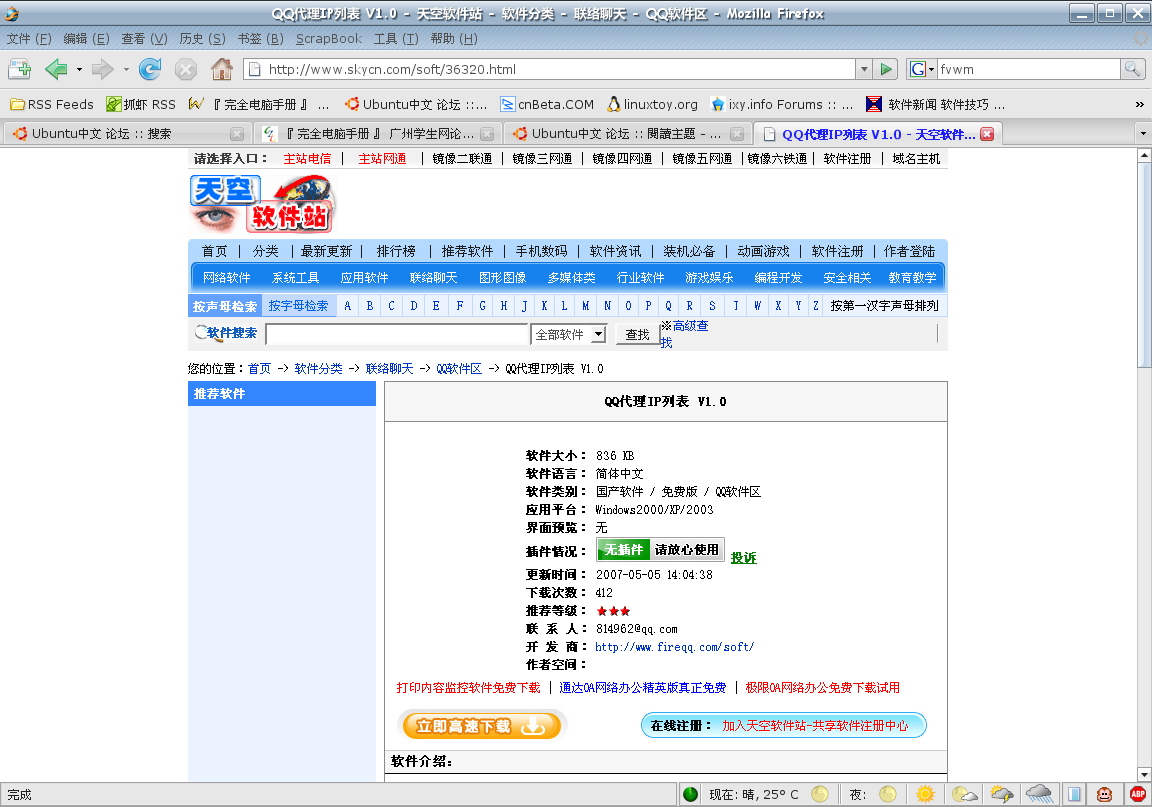Open the 编辑 menu

[86, 39]
